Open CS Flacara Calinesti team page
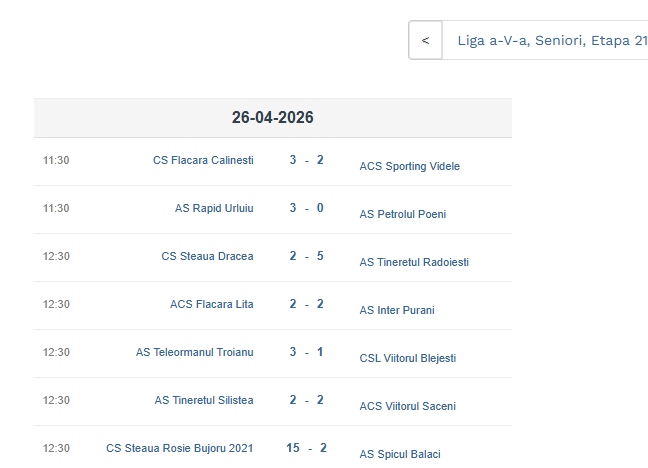648x468 pixels. point(203,160)
